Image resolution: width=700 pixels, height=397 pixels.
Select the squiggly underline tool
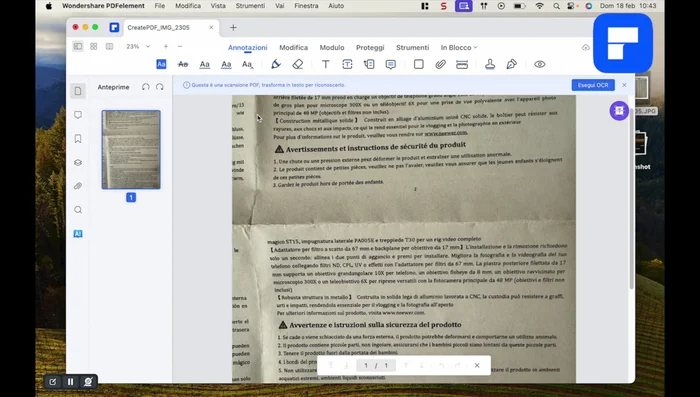tap(226, 64)
